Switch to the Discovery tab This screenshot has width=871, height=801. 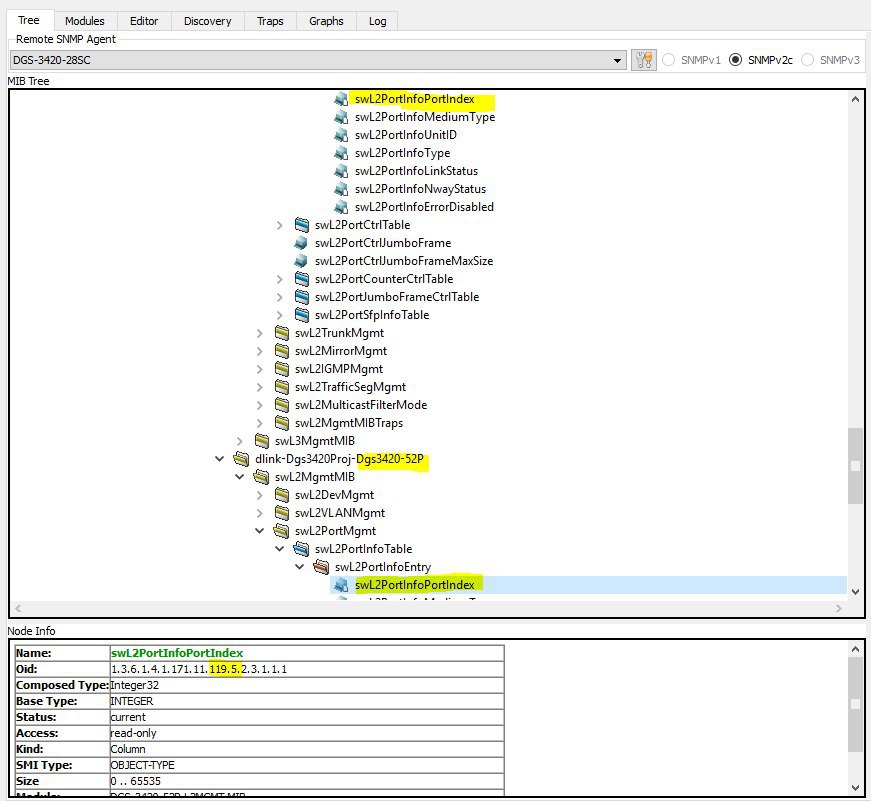[207, 21]
